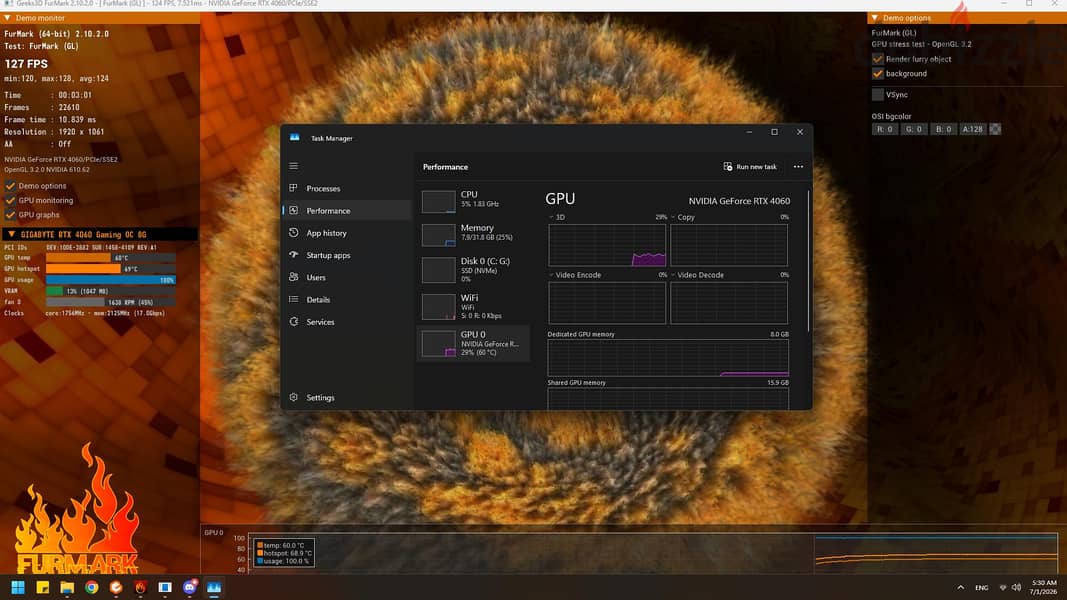Screen dimensions: 1067x600
Task: Open the Startup apps page
Action: coord(328,255)
